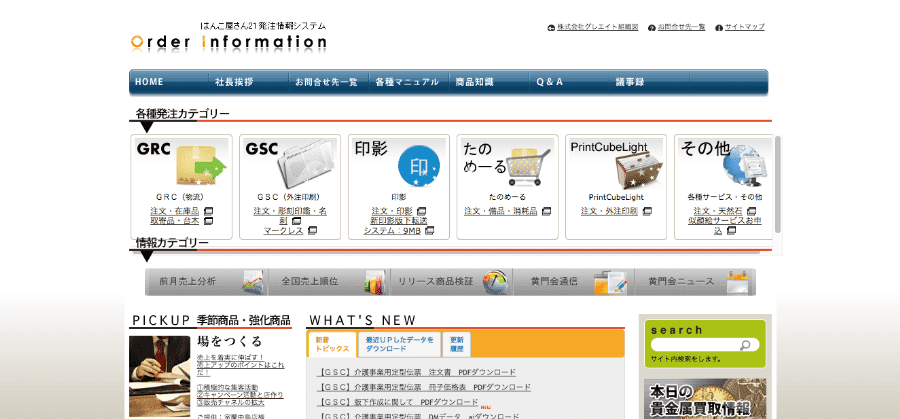Screen dimensions: 900x419
Task: Click the category panel vertical scrollbar
Action: point(777,185)
